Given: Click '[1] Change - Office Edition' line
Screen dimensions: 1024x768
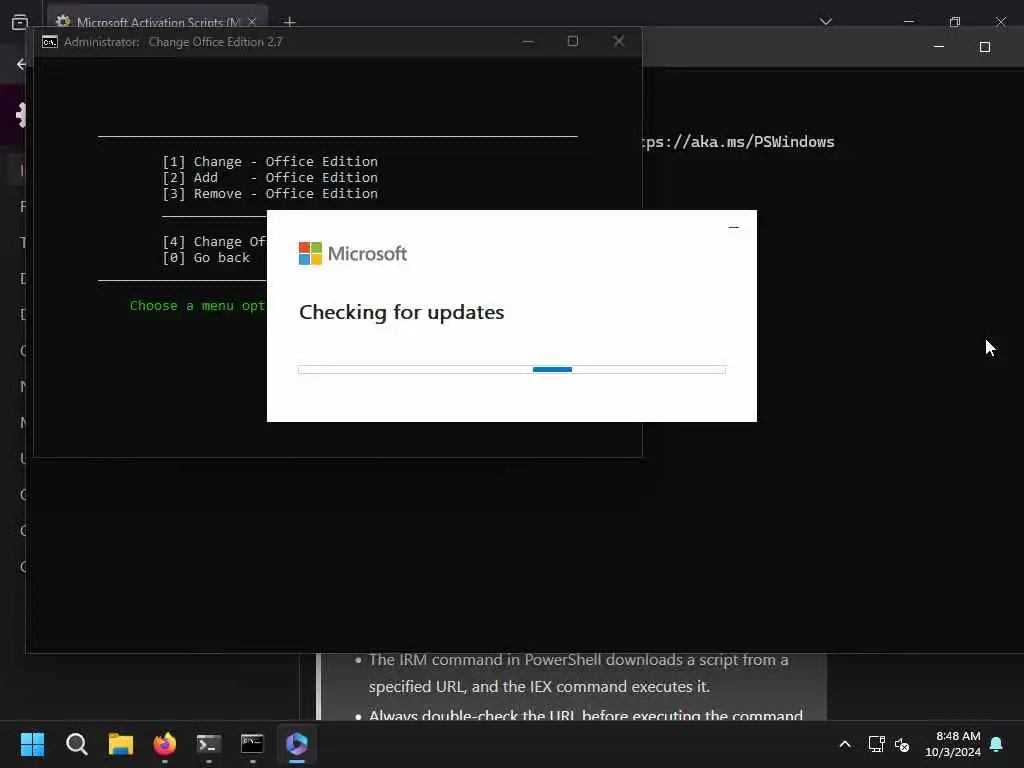Looking at the screenshot, I should [270, 161].
